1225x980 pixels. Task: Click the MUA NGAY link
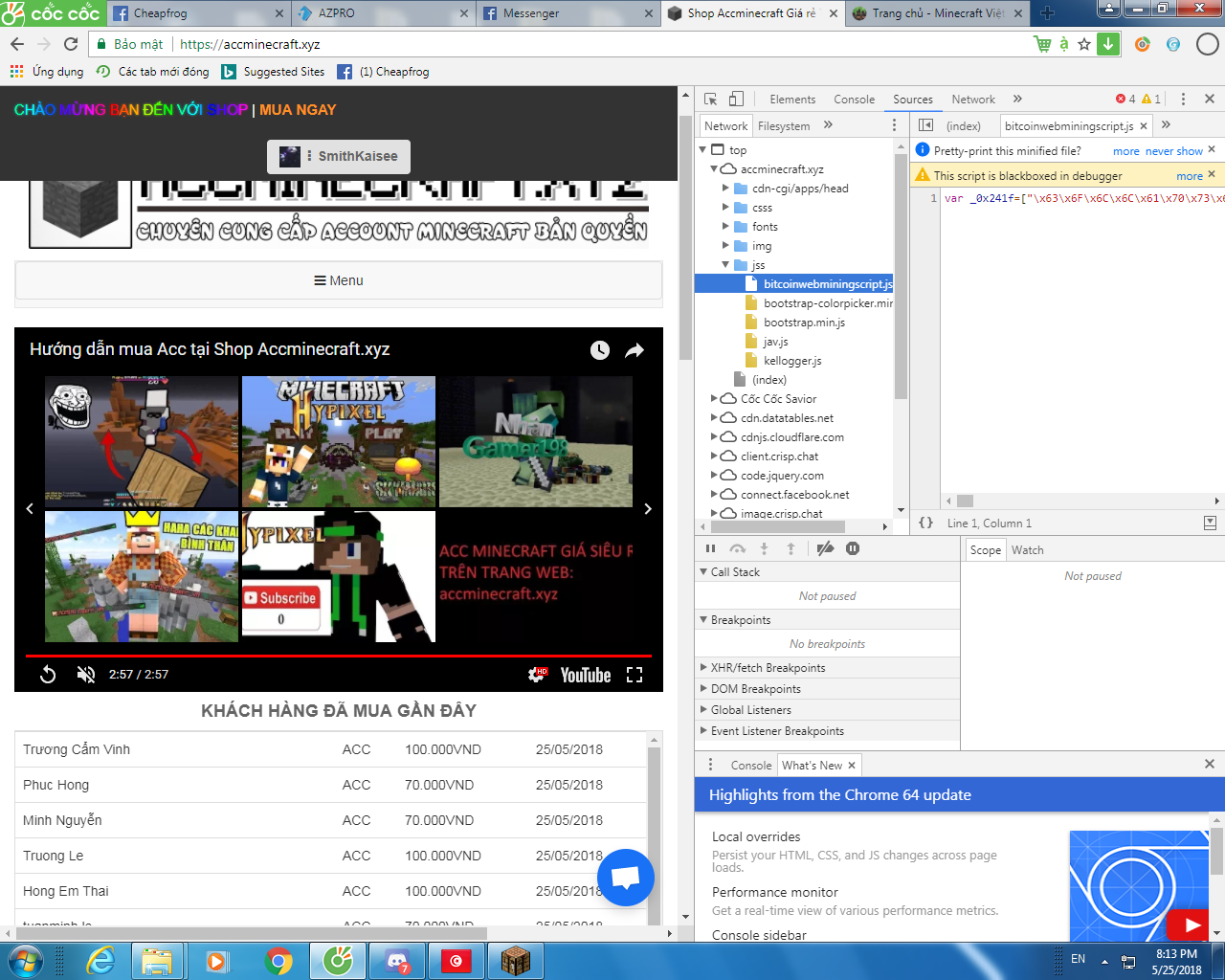pos(298,110)
